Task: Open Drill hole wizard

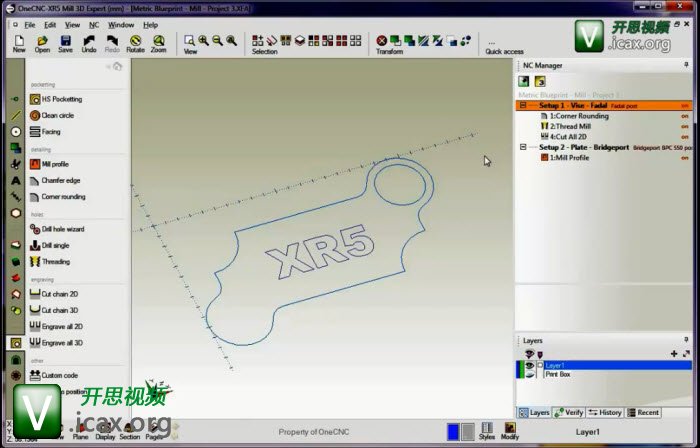Action: pyautogui.click(x=57, y=229)
